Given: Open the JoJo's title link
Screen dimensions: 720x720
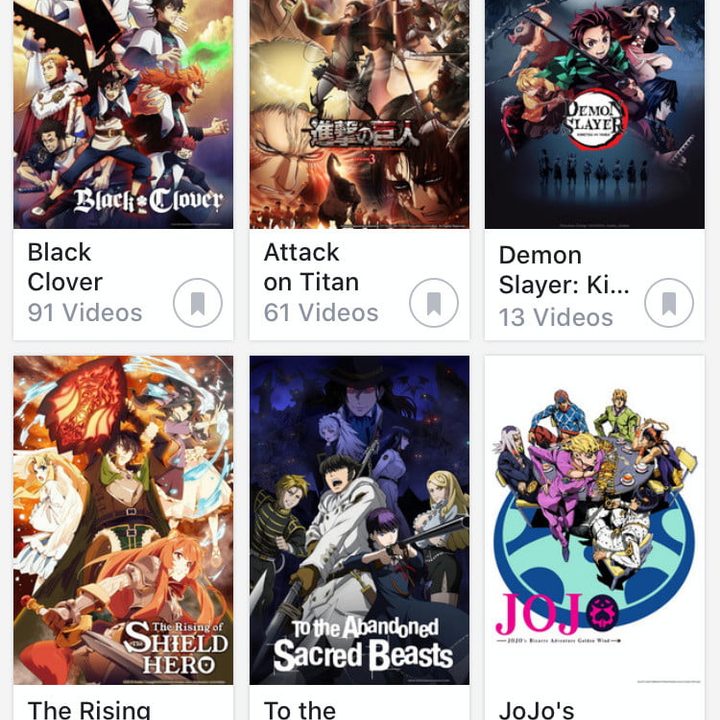Looking at the screenshot, I should (537, 709).
